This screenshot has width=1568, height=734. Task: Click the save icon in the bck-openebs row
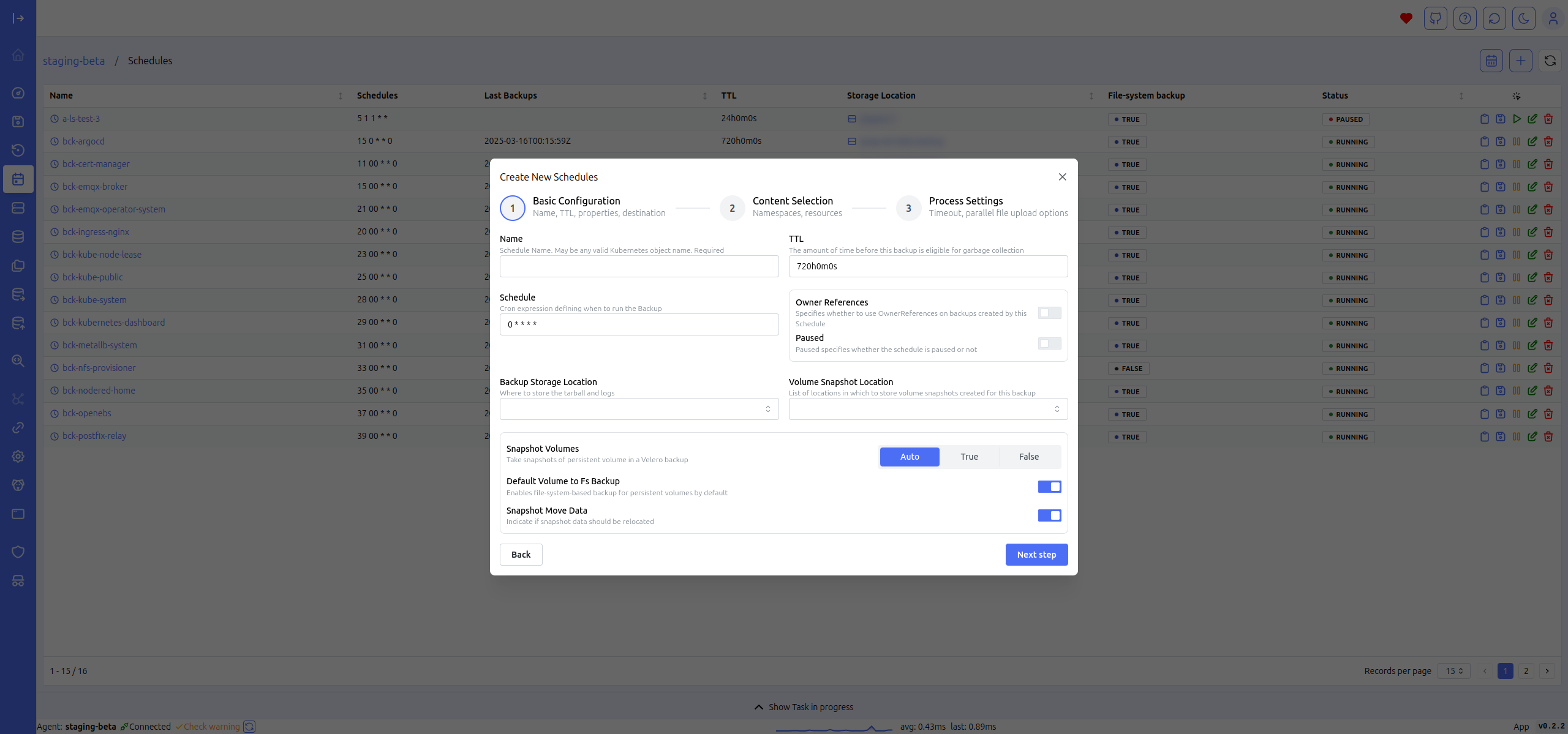(x=1501, y=413)
